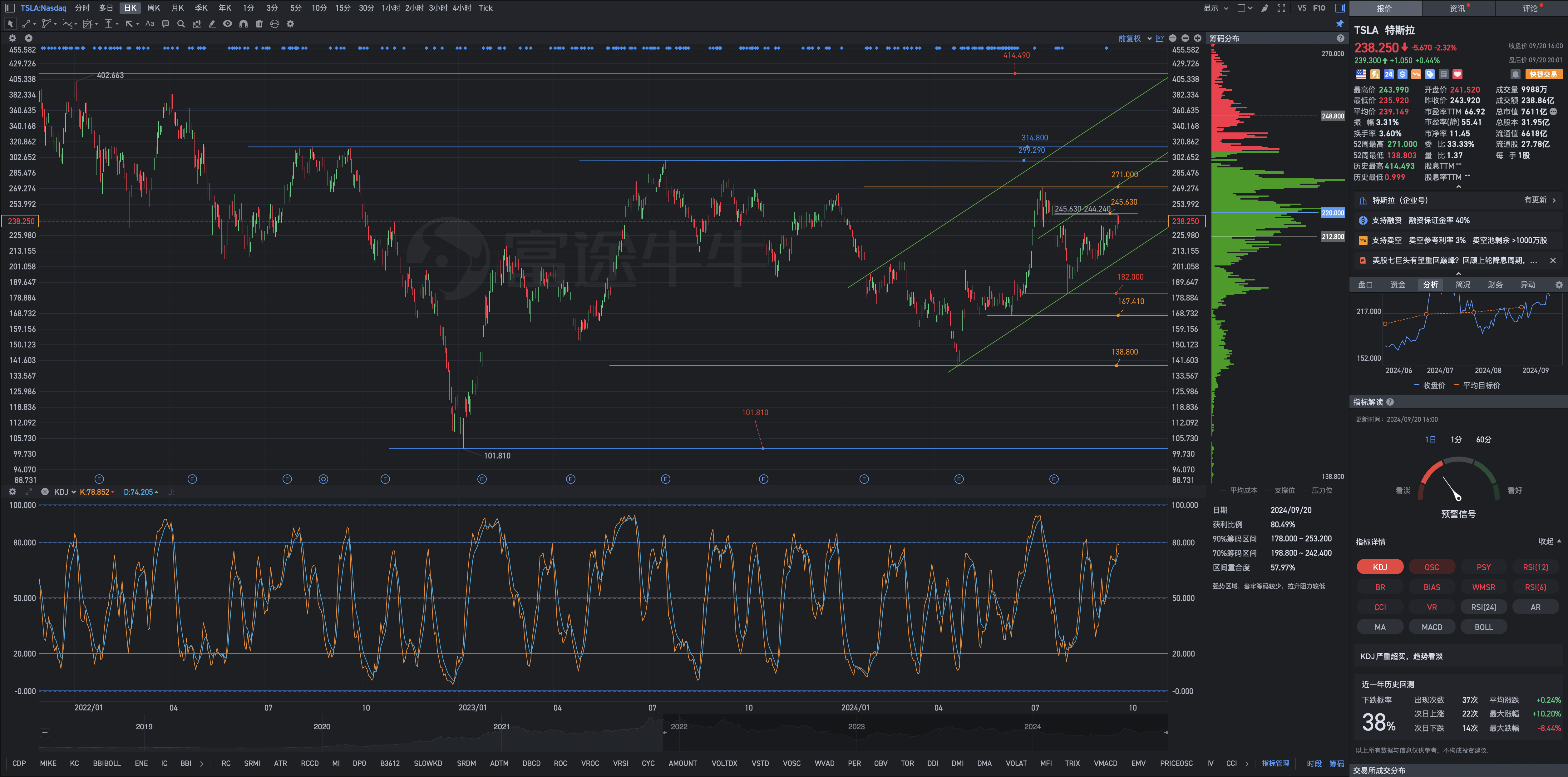Select the cursor pointer tool
The image size is (1568, 777).
point(10,24)
